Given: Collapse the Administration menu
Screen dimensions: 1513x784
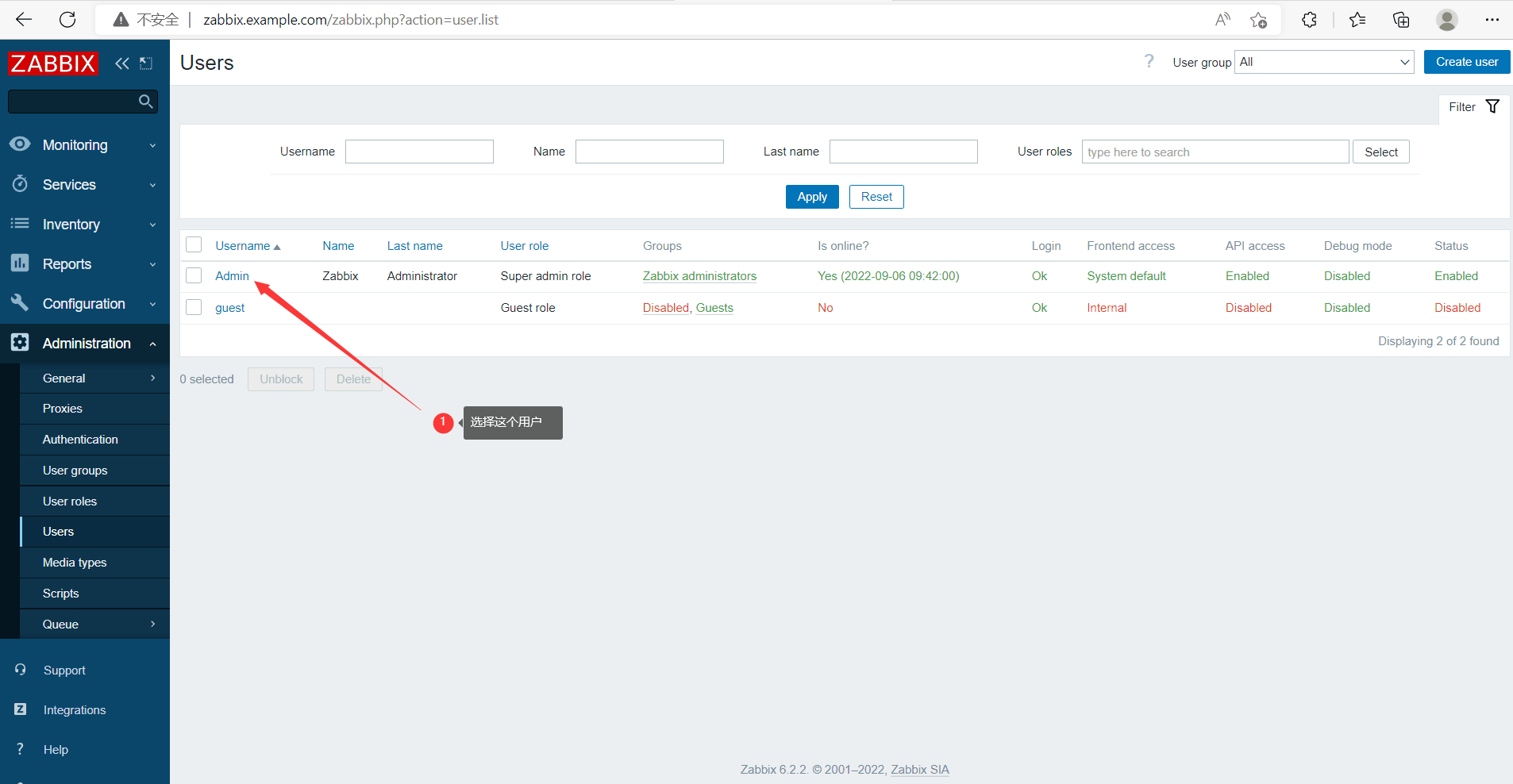Looking at the screenshot, I should pyautogui.click(x=153, y=344).
